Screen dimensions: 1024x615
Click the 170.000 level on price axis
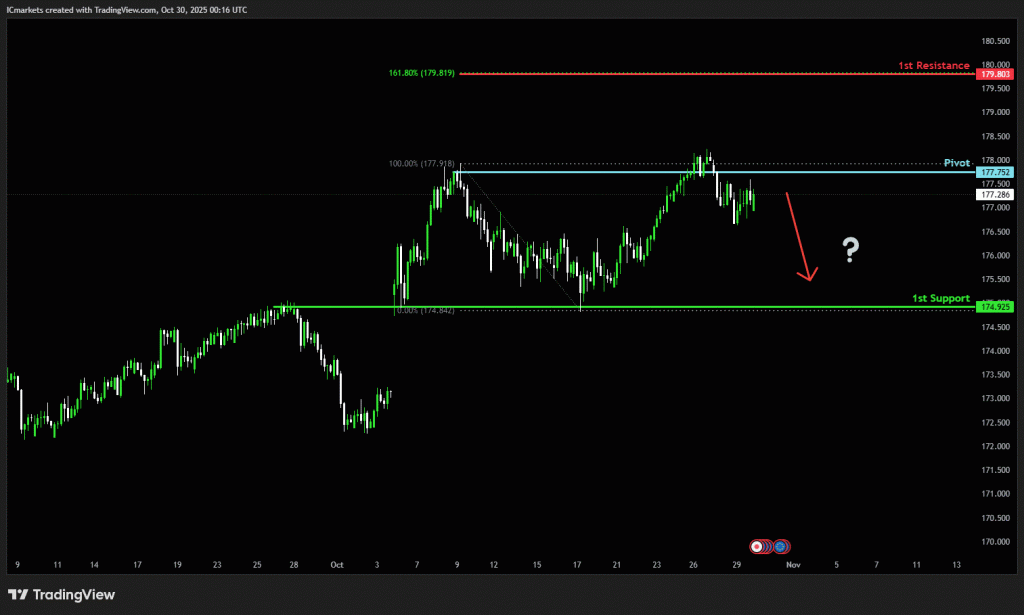995,542
